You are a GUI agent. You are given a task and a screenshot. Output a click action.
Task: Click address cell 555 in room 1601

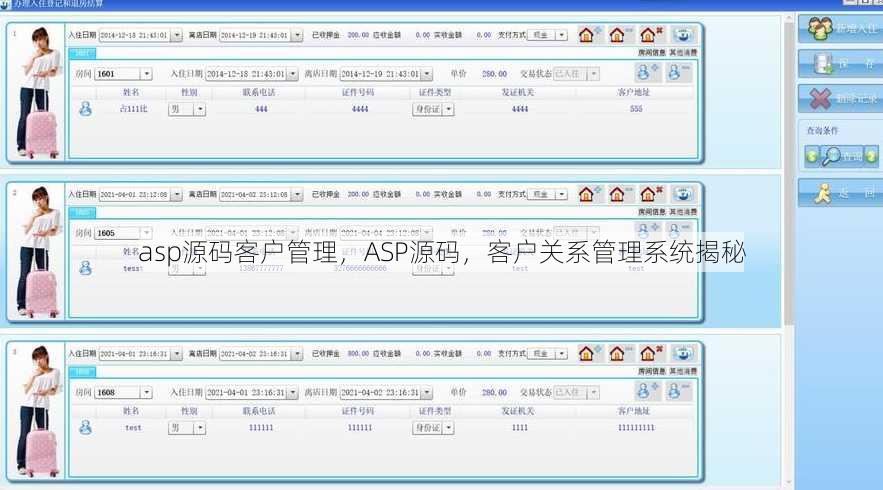(636, 109)
